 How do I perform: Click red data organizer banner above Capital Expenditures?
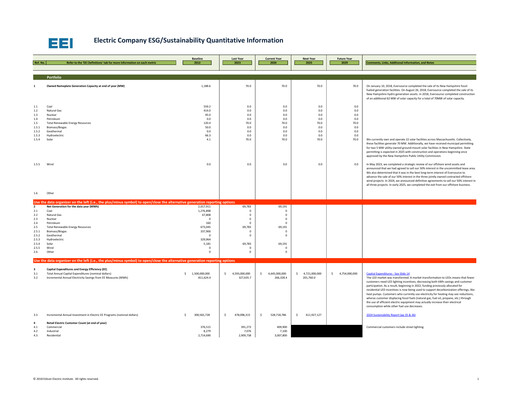(254, 260)
